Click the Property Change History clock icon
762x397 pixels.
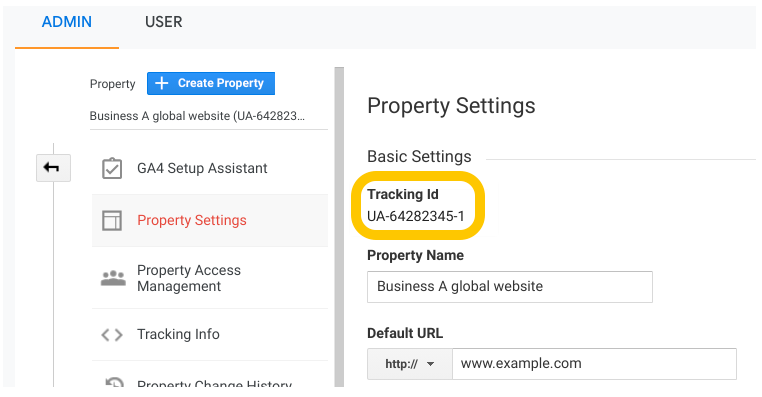tap(114, 382)
